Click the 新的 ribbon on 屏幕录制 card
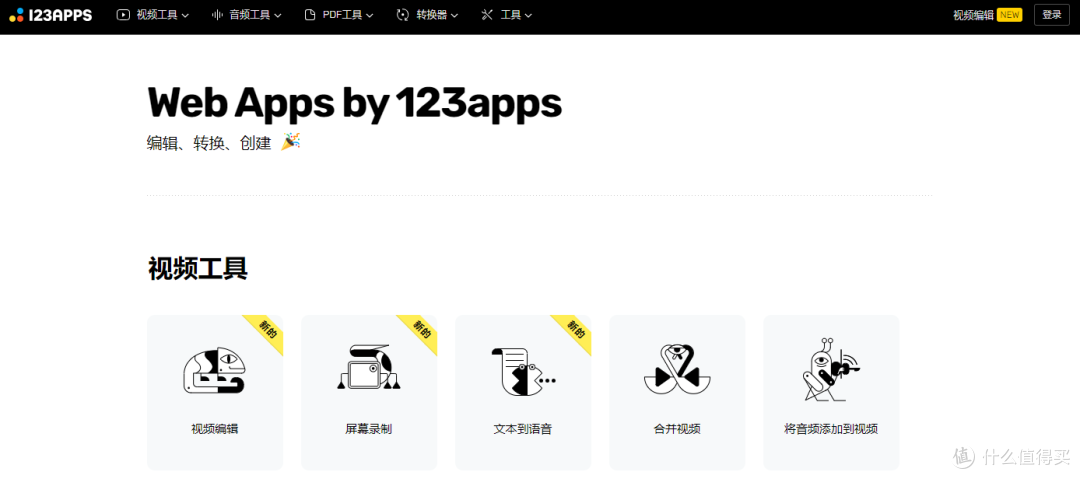 tap(422, 330)
